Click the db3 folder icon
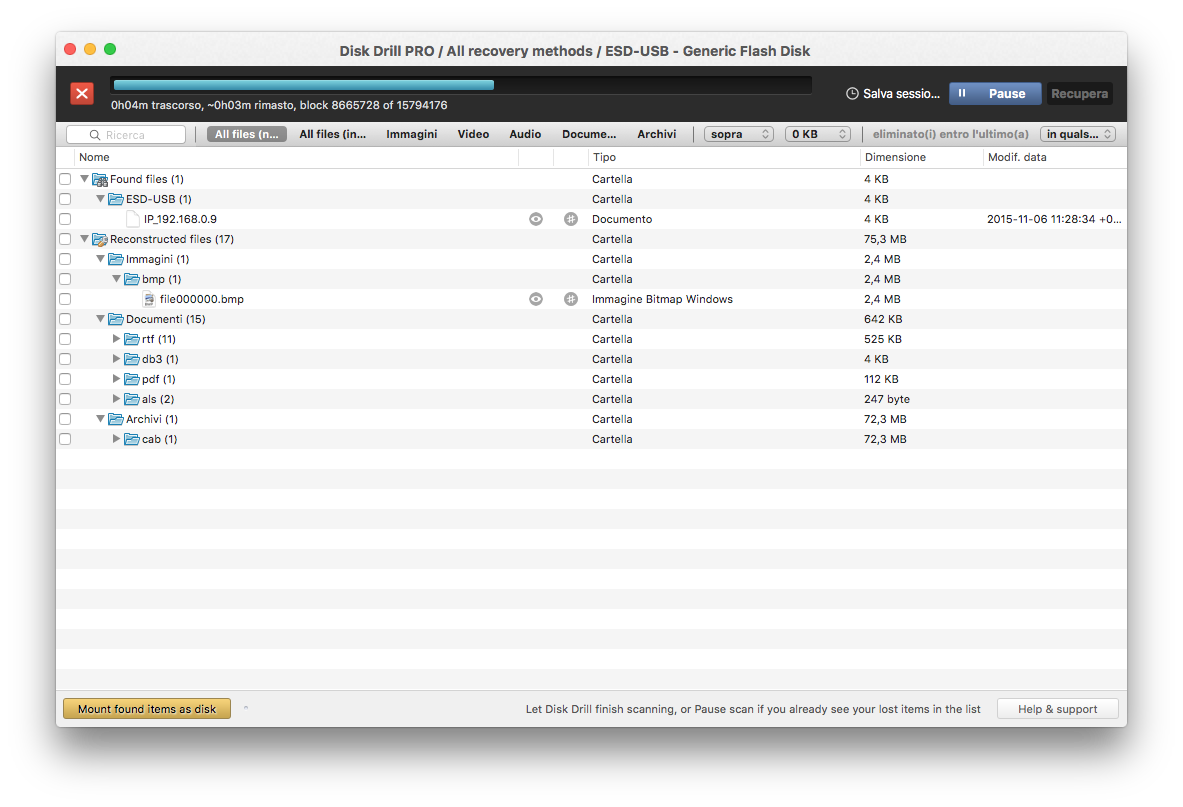The image size is (1183, 807). 131,359
